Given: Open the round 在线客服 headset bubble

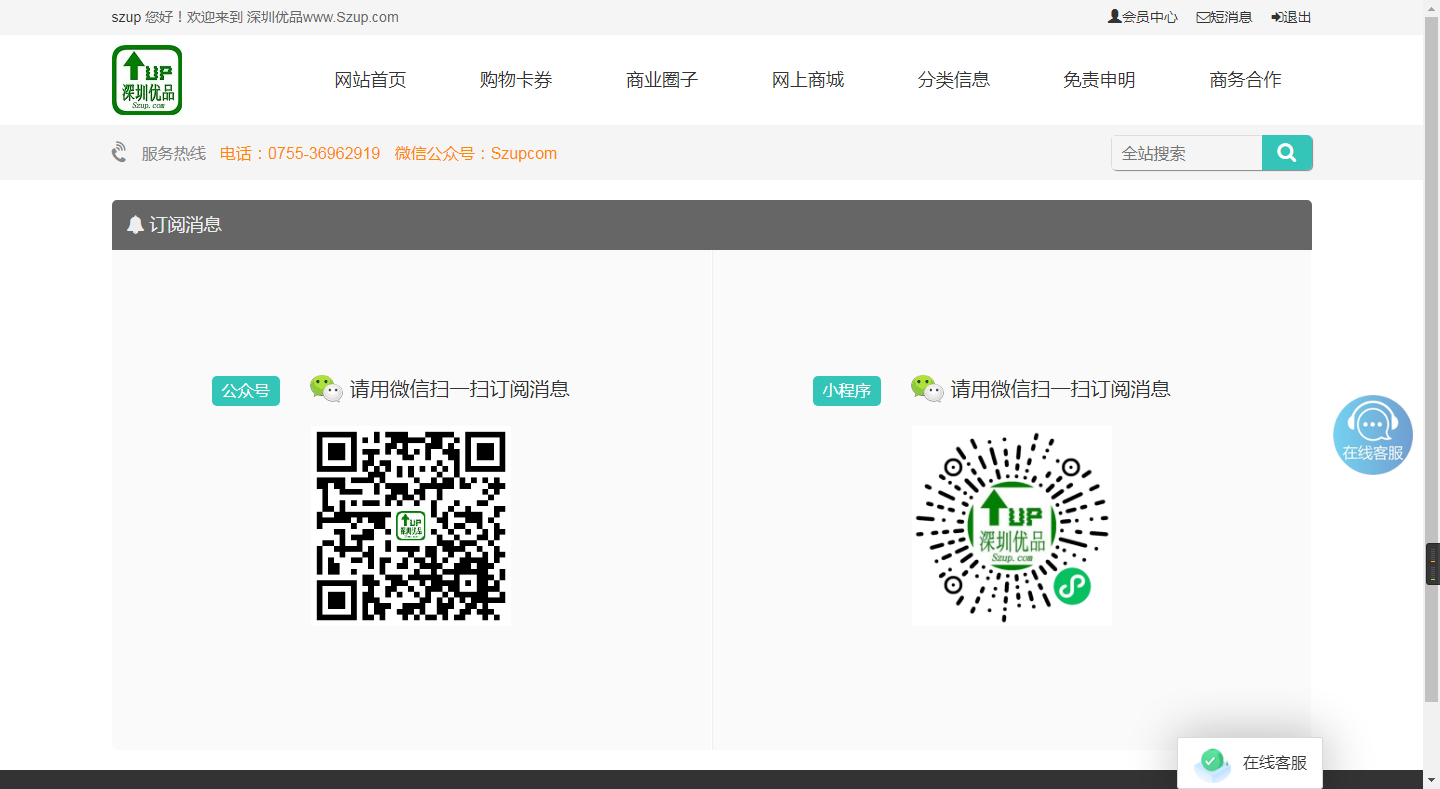Looking at the screenshot, I should coord(1372,434).
